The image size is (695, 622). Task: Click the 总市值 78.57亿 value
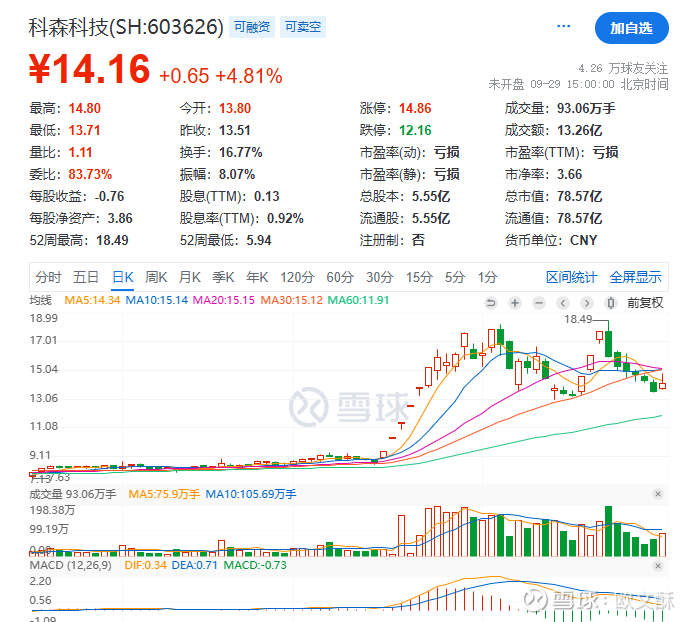[579, 196]
